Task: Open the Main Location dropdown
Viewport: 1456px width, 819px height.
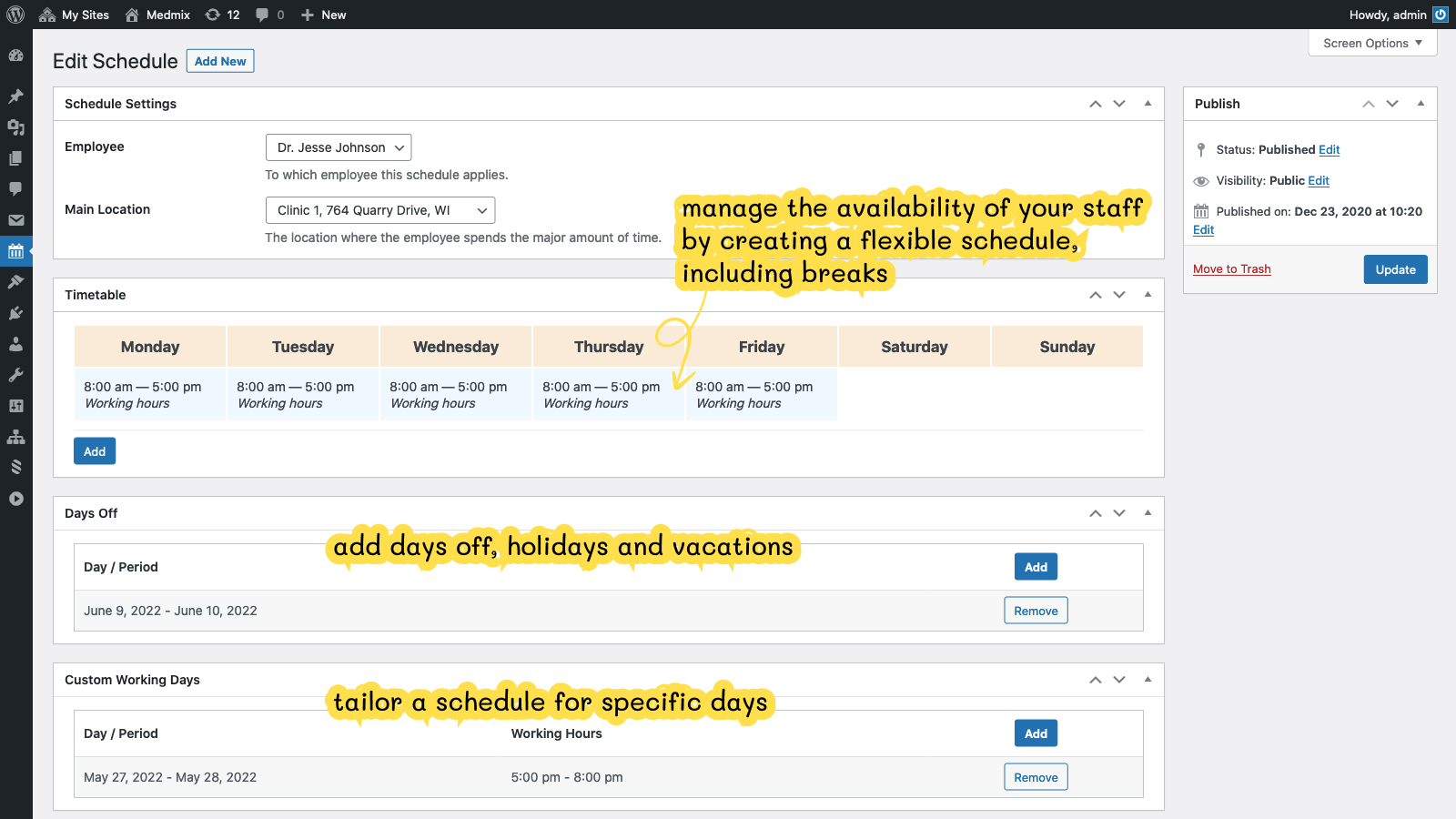Action: pyautogui.click(x=380, y=210)
